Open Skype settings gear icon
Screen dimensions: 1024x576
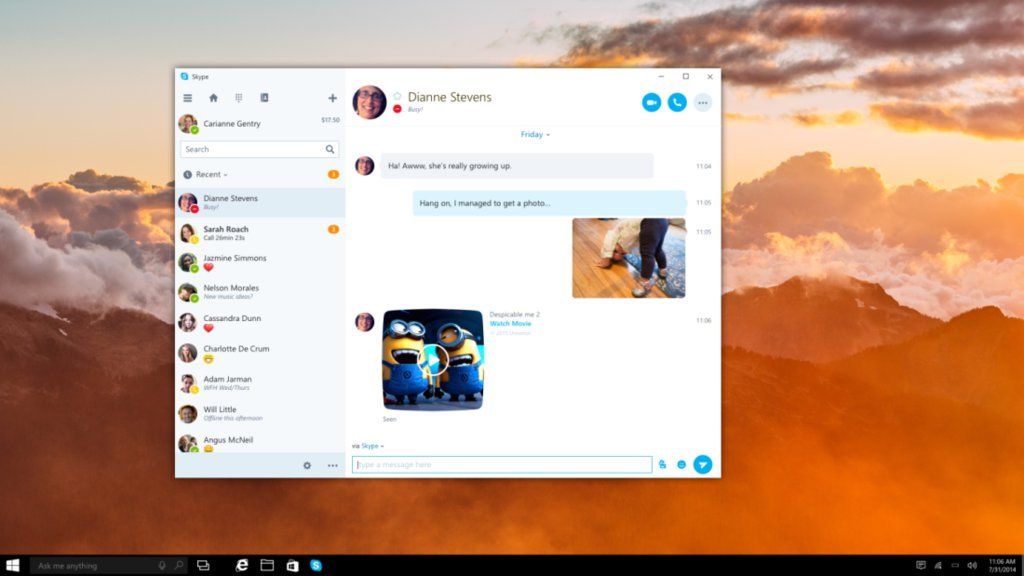pos(307,465)
